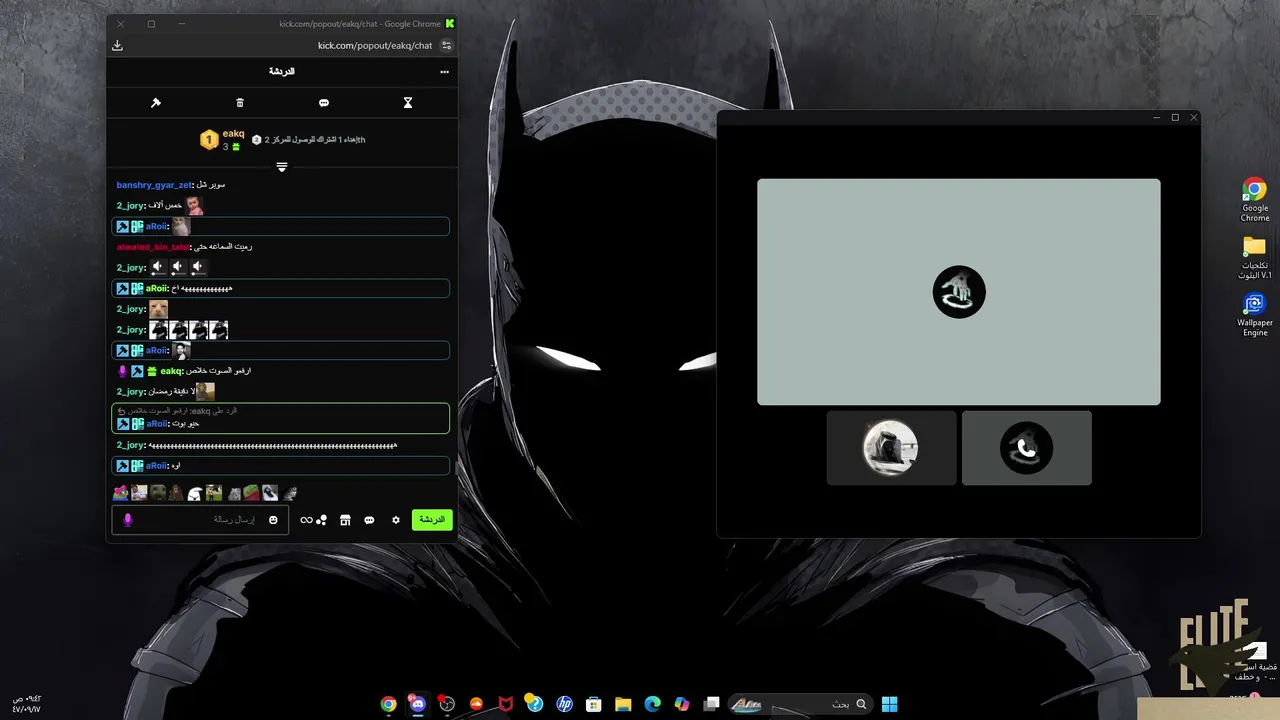This screenshot has height=720, width=1280.
Task: Click Discord icon in taskbar
Action: [418, 704]
